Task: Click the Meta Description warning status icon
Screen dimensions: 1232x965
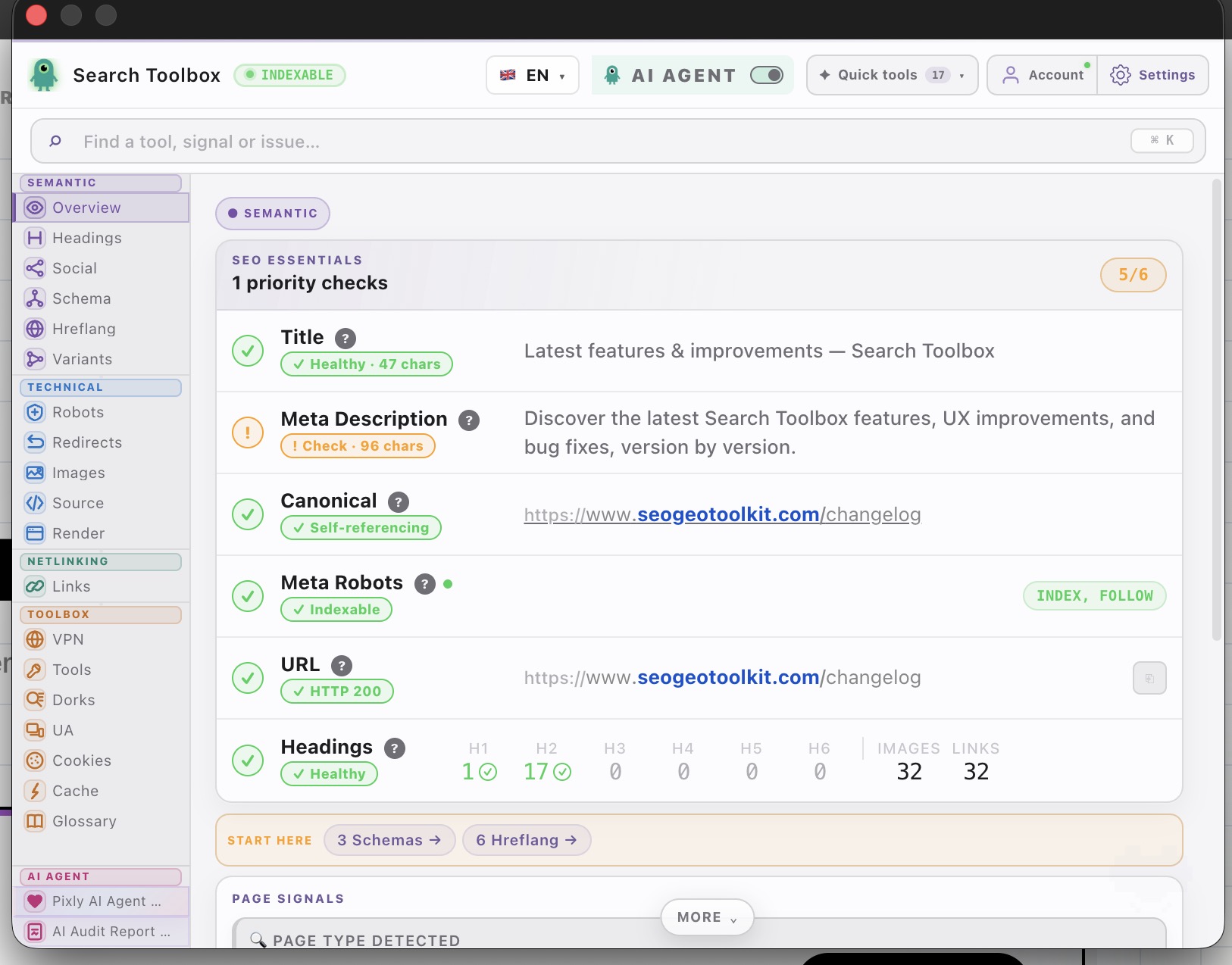Action: 248,433
